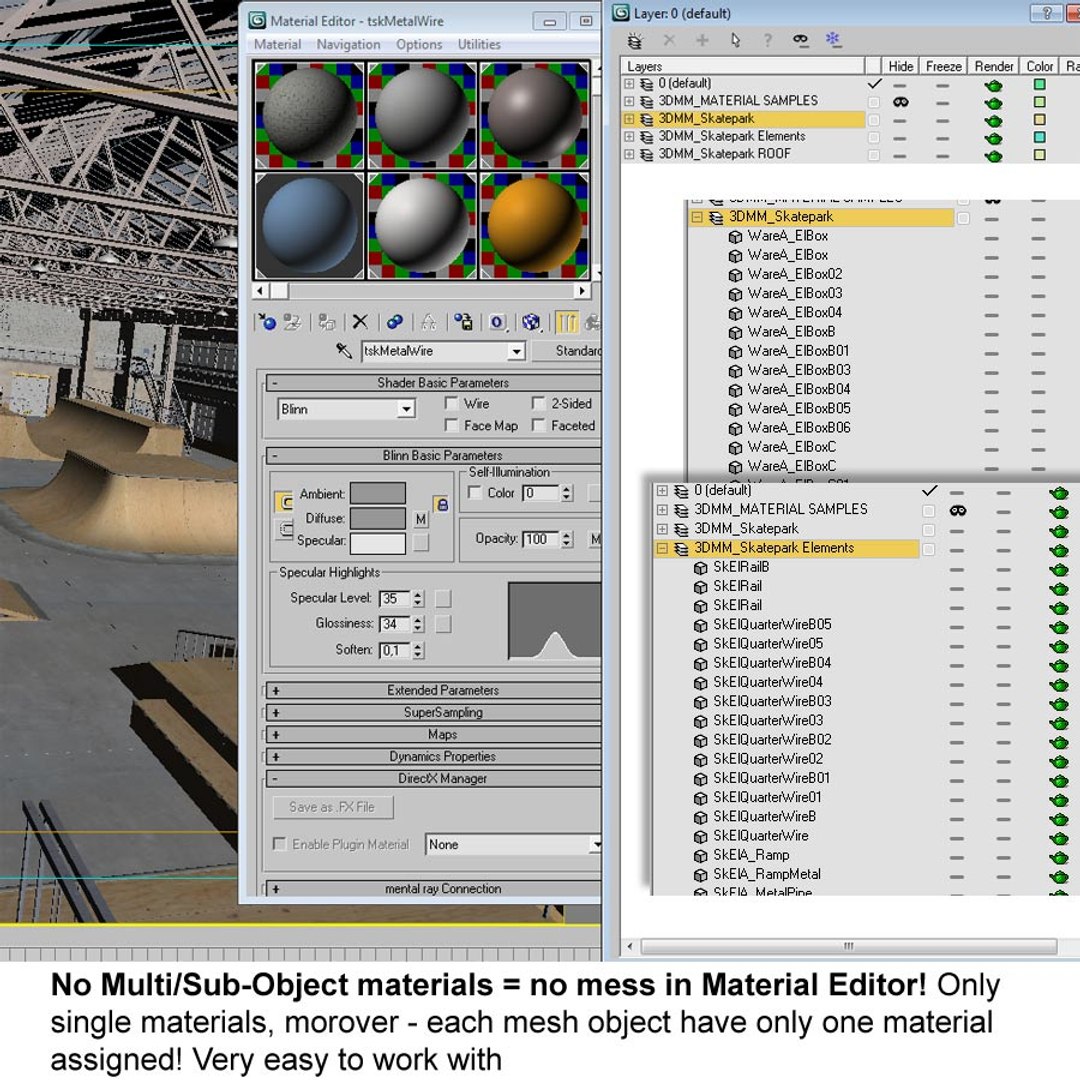Expand 3DMM_Skatepark ROOF layer in top list
Viewport: 1080px width, 1080px height.
(x=629, y=154)
